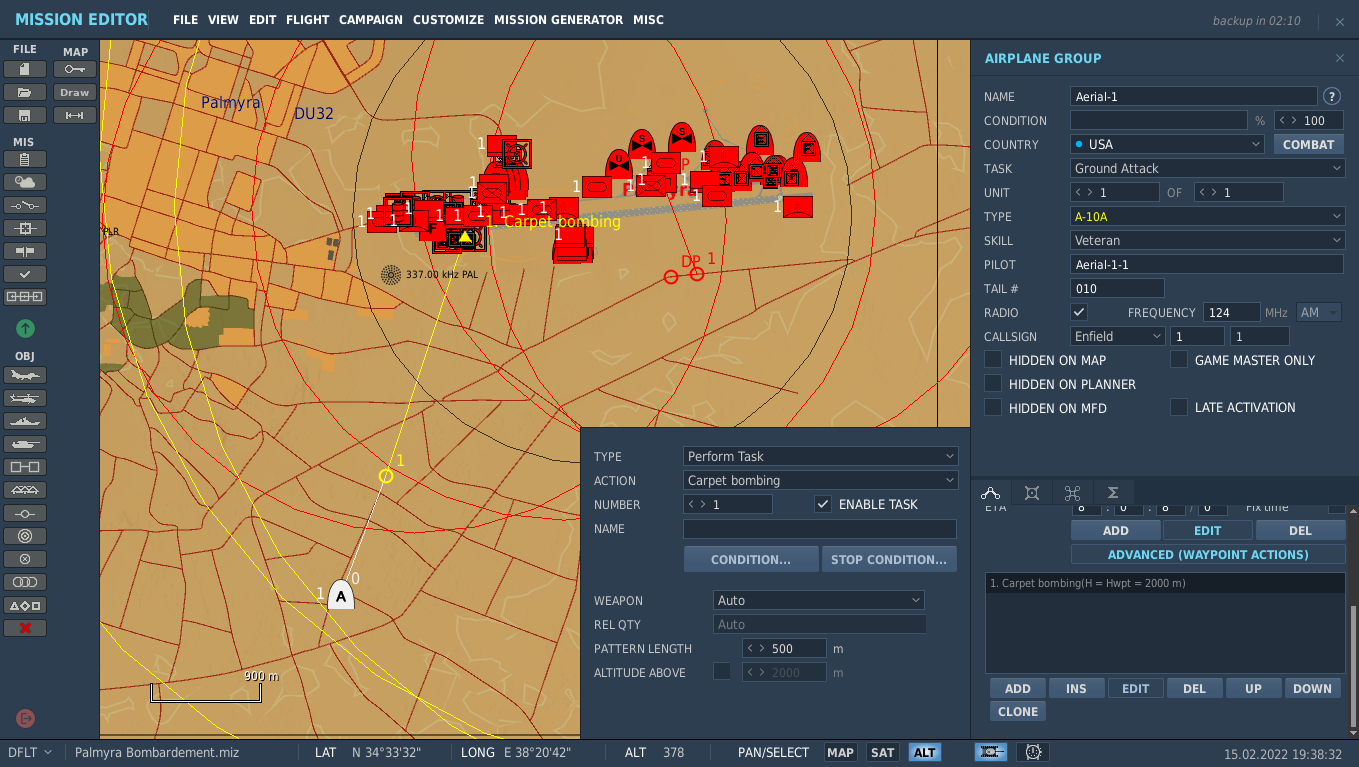
Task: Select the circled-X object tool
Action: tap(25, 559)
